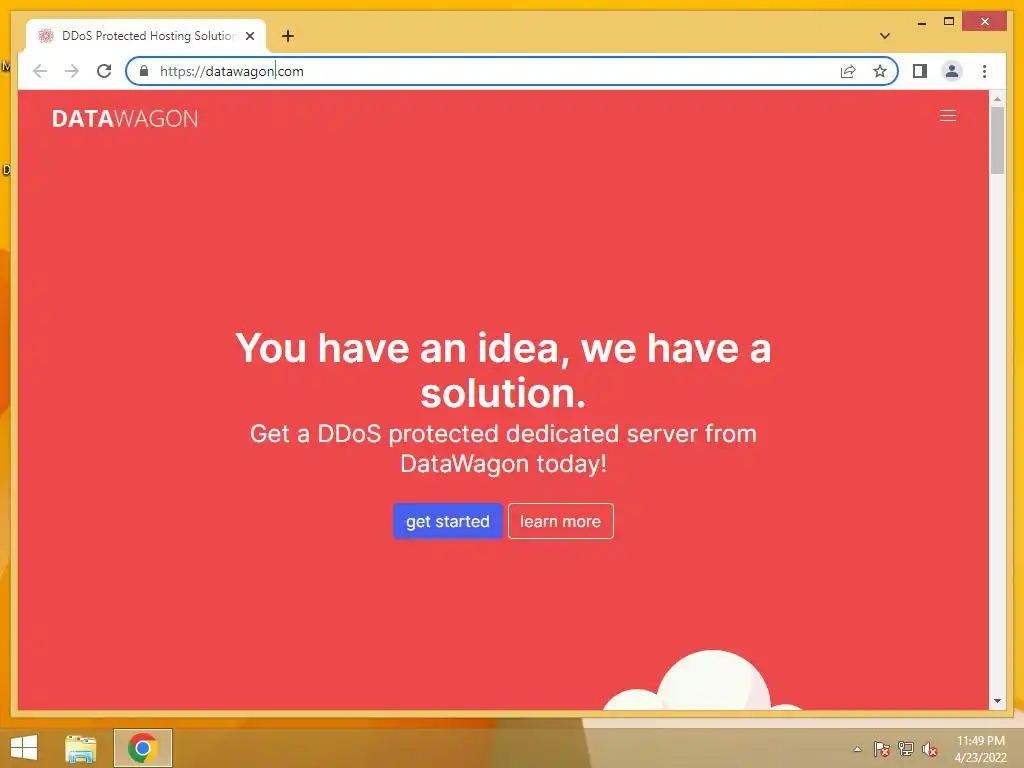1024x768 pixels.
Task: Click the DATAWAGON logo
Action: (125, 118)
